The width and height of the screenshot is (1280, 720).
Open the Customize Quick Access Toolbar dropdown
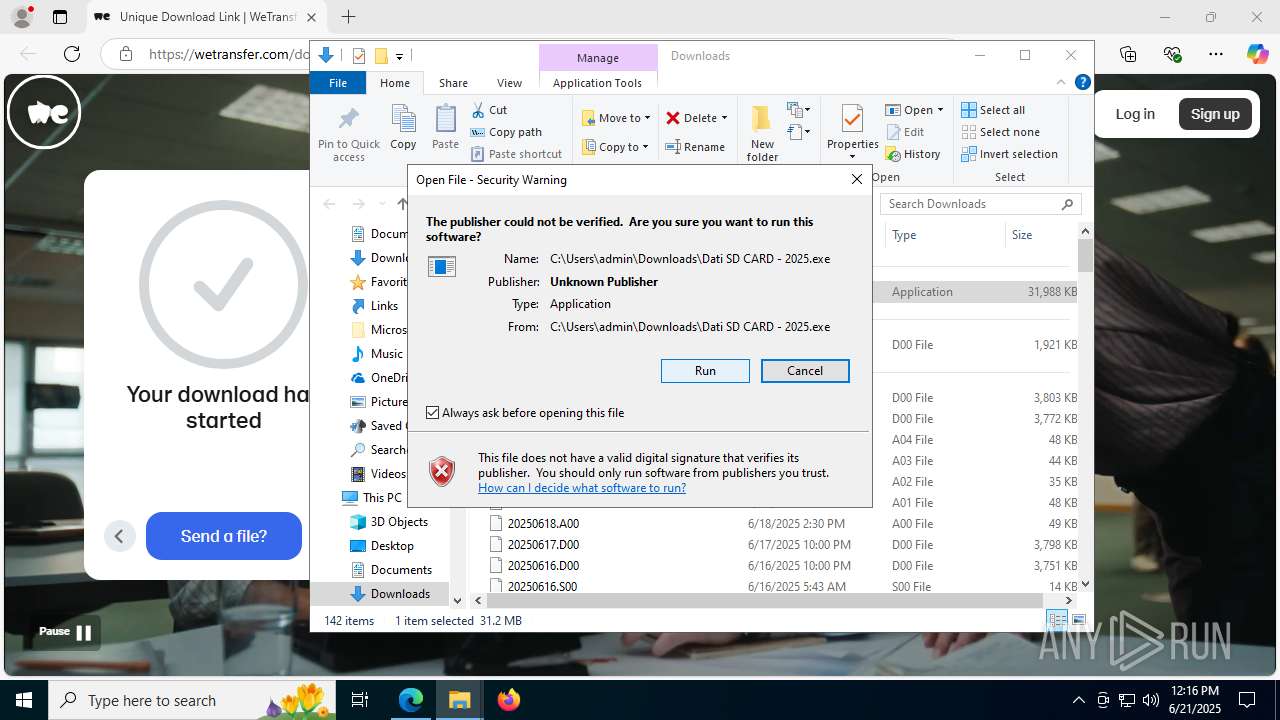[399, 56]
